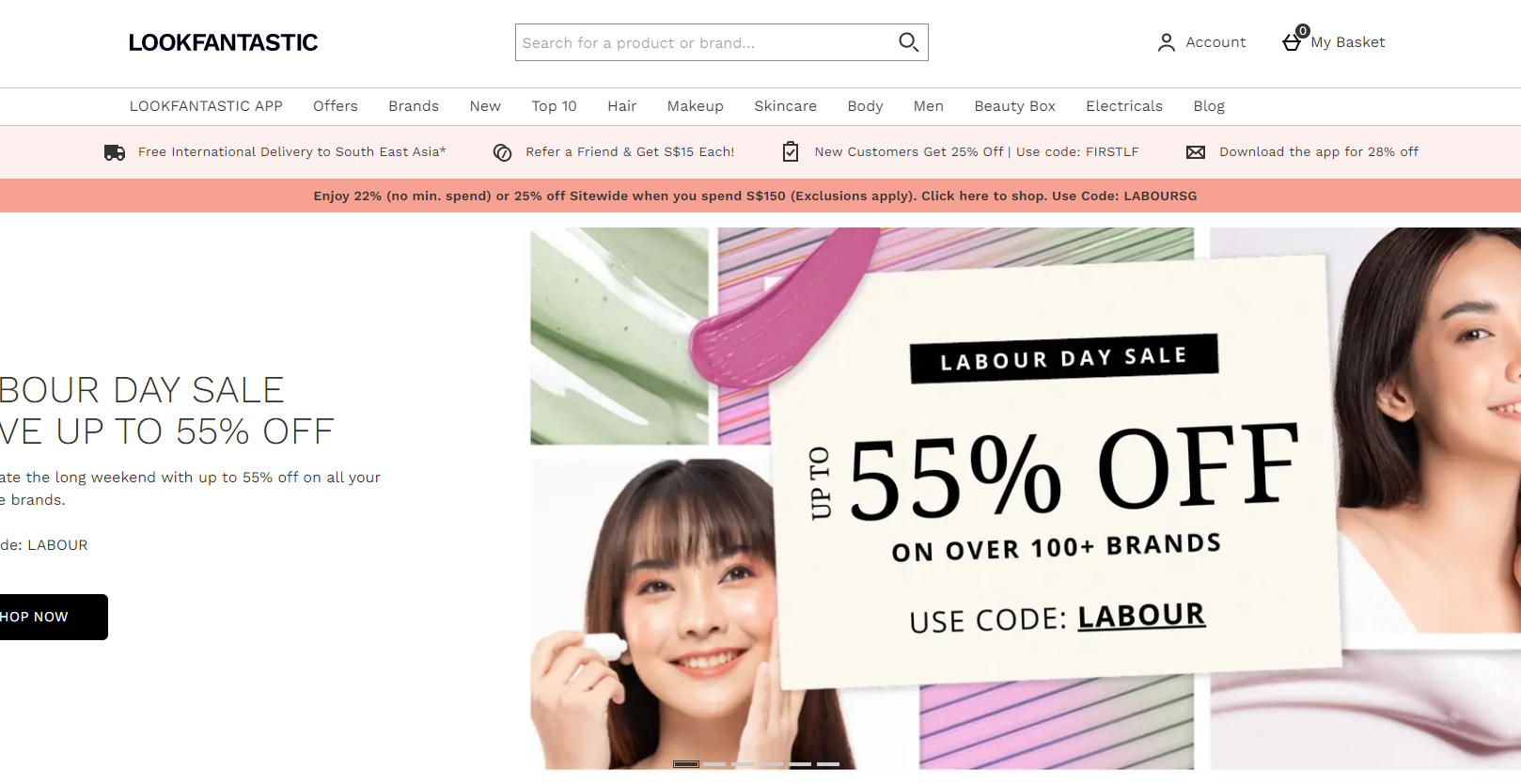Screen dimensions: 1521x784
Task: Open the My Basket icon
Action: coord(1294,39)
